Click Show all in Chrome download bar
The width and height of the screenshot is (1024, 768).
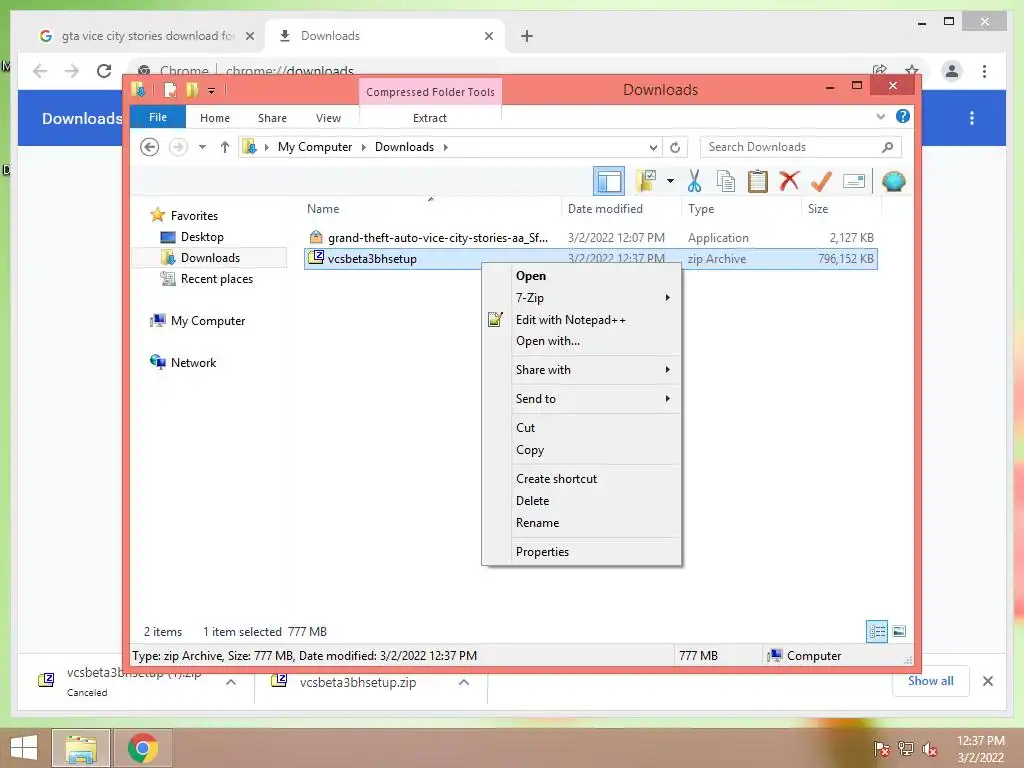pos(931,681)
